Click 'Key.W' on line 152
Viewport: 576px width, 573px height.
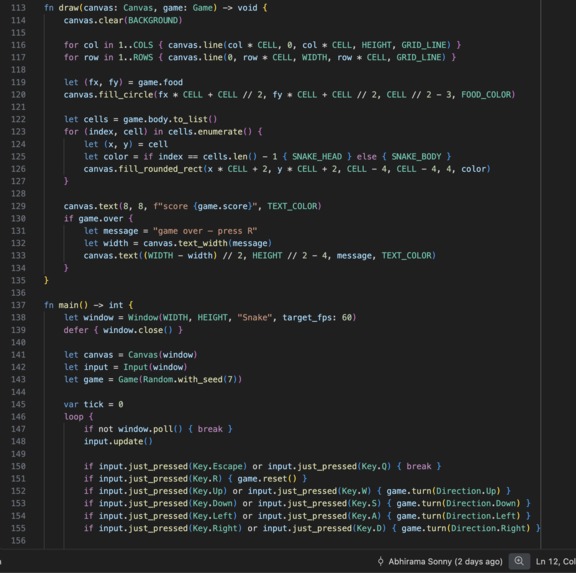click(x=354, y=491)
